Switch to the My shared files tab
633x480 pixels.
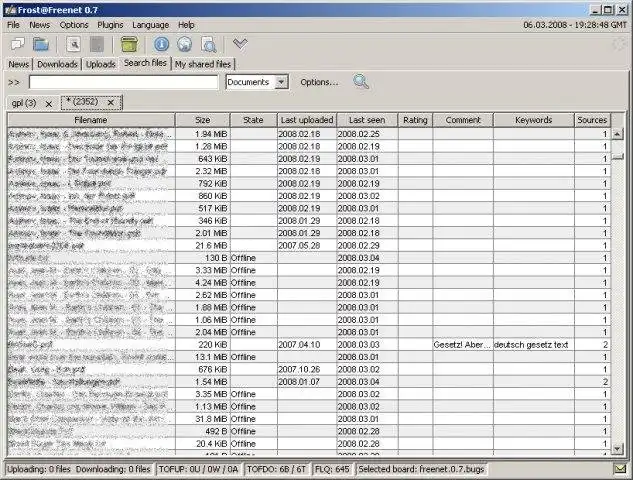point(203,64)
